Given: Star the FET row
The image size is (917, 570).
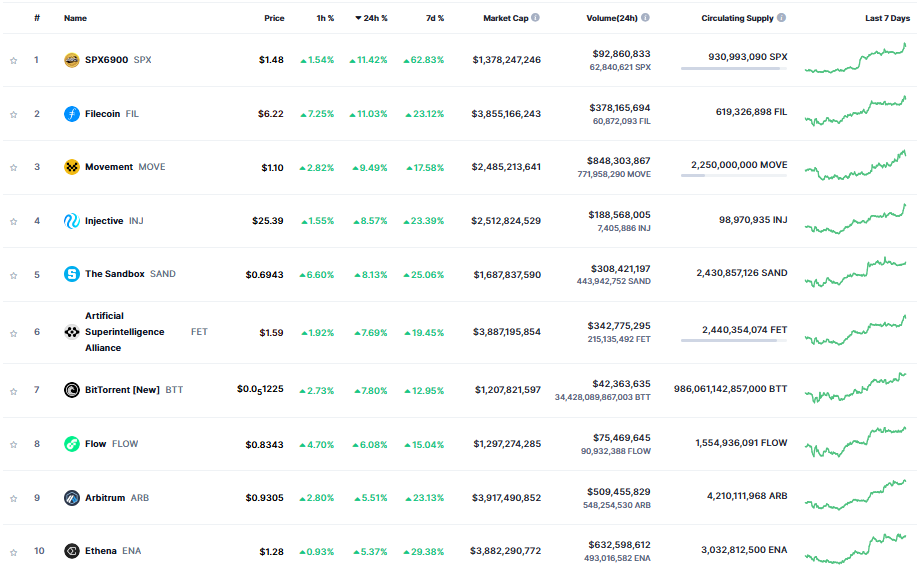Looking at the screenshot, I should coord(13,333).
